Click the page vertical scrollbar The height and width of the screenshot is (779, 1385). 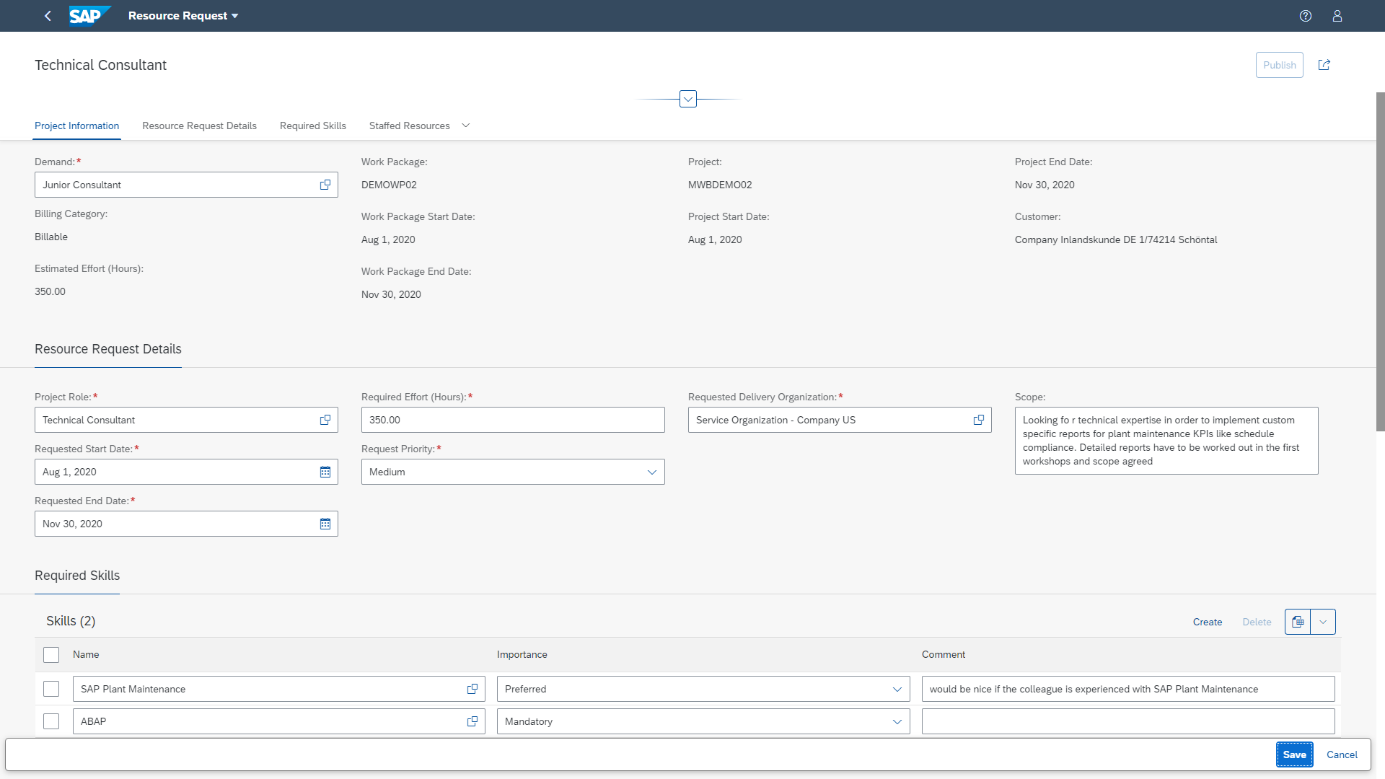click(x=1380, y=262)
